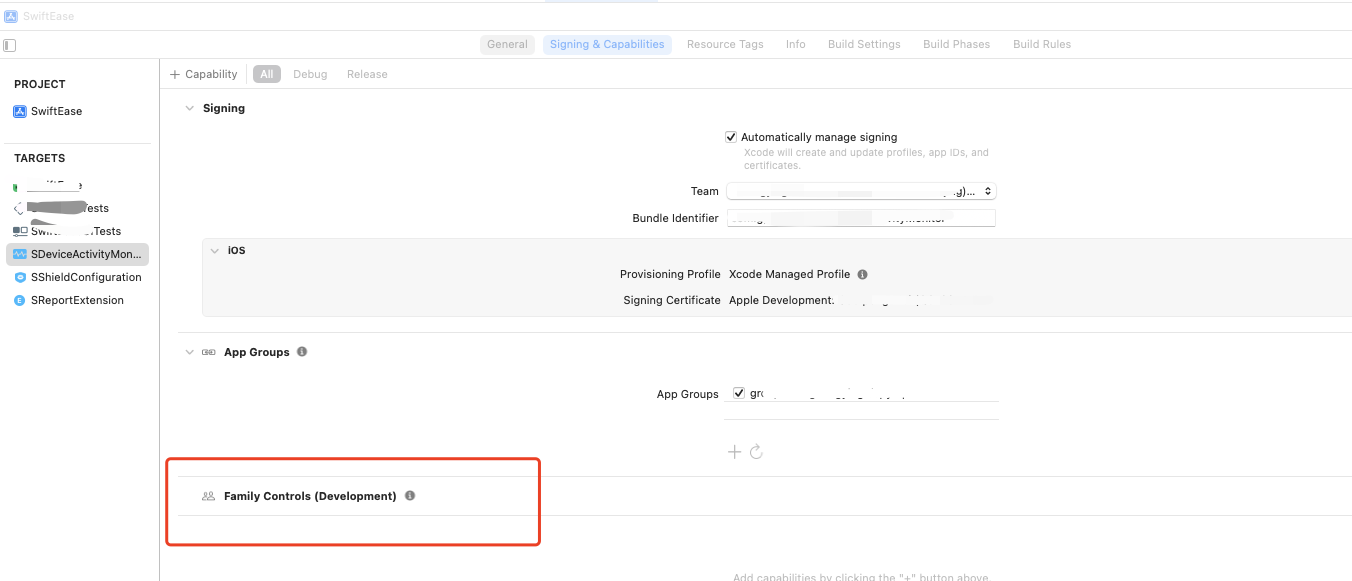The height and width of the screenshot is (581, 1352).
Task: Click the Xcode Managed Profile text
Action: point(789,274)
